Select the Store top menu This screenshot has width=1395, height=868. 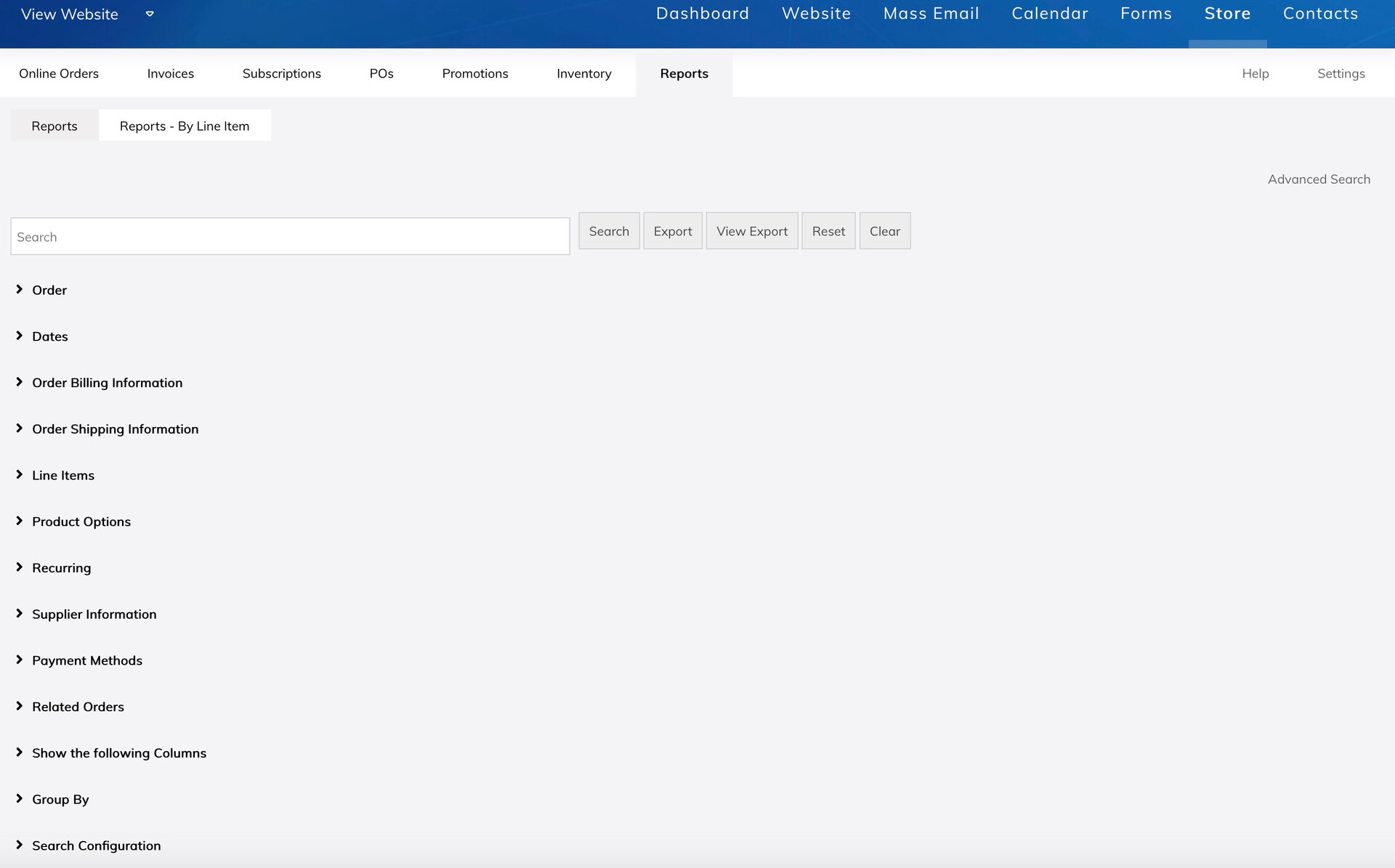tap(1227, 13)
